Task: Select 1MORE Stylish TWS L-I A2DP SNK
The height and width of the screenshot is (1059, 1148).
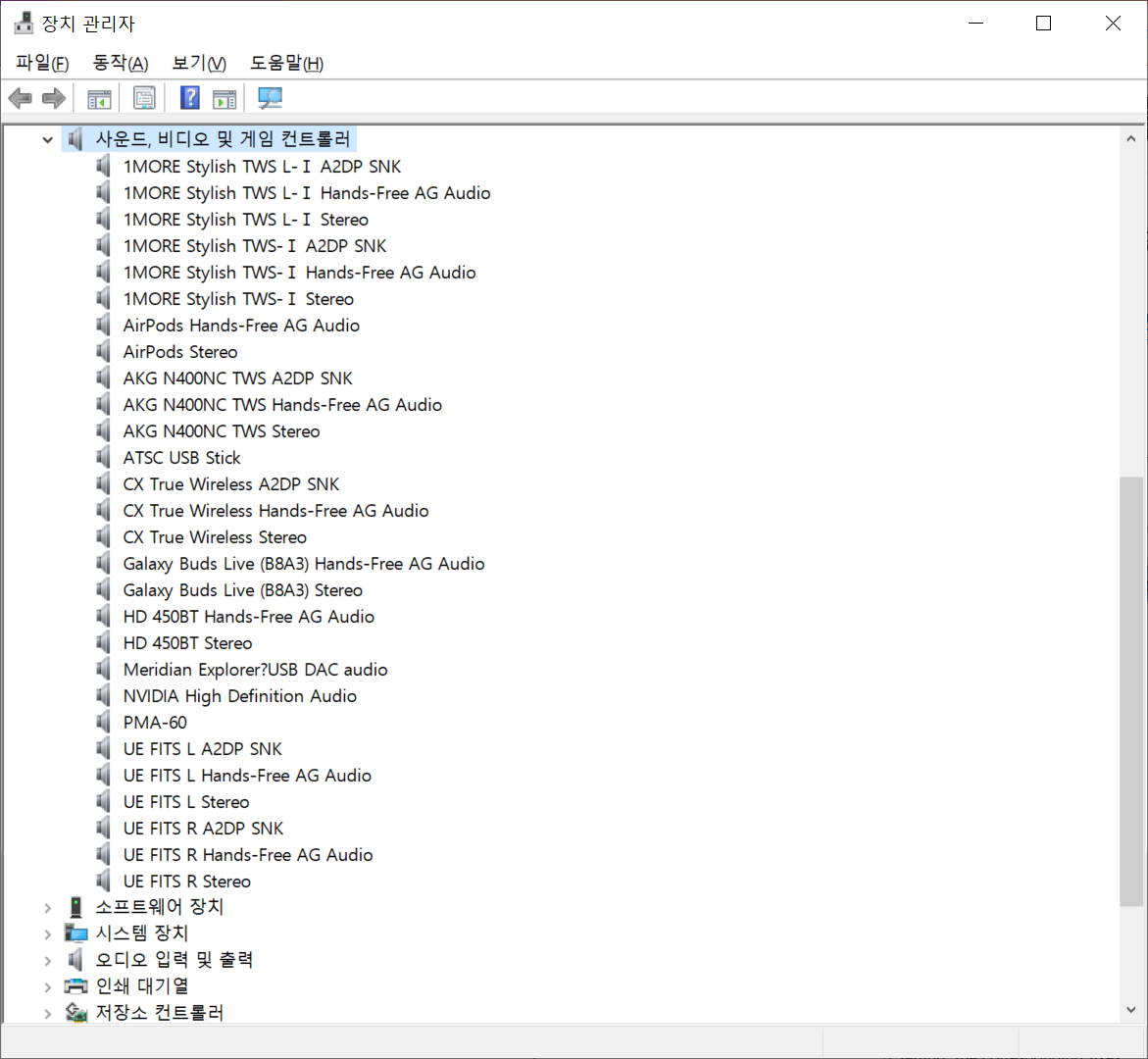Action: click(262, 167)
